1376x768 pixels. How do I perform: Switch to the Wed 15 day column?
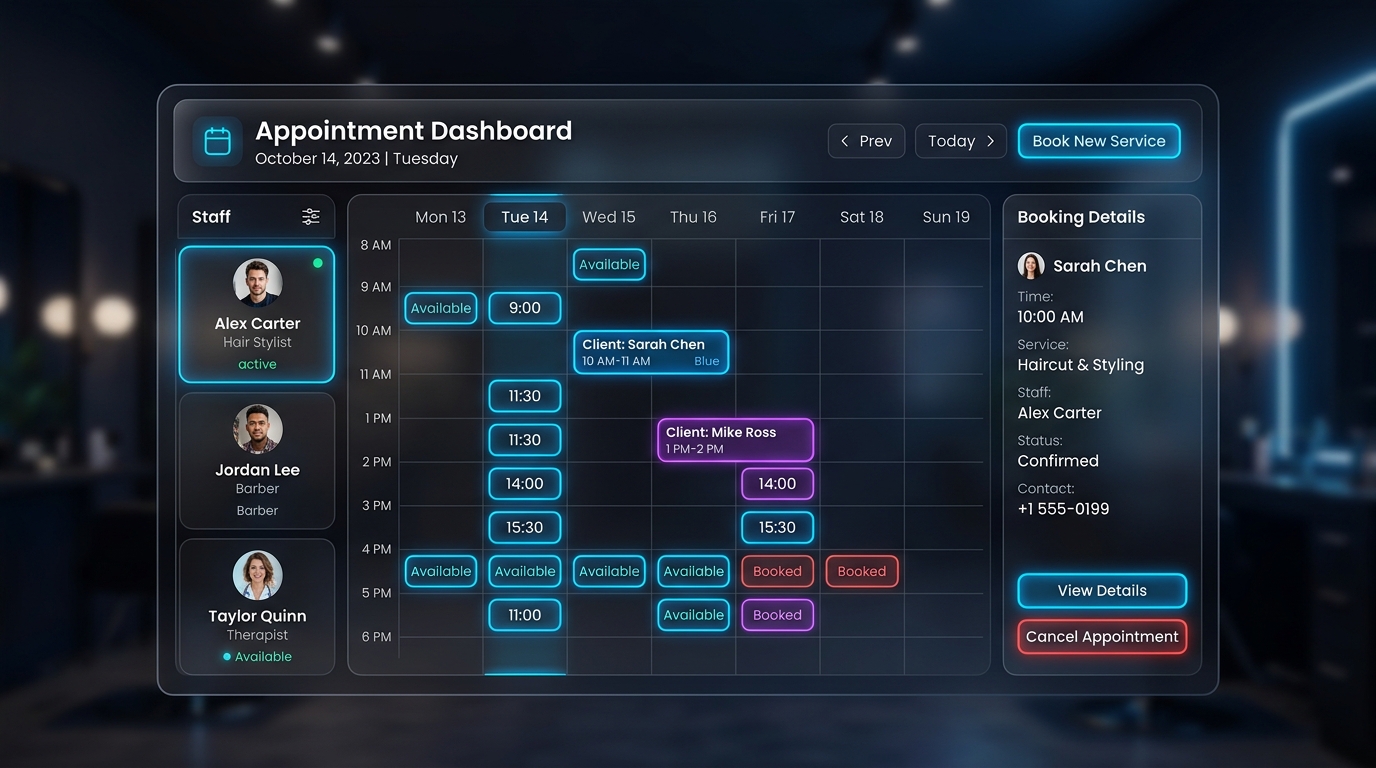click(609, 217)
